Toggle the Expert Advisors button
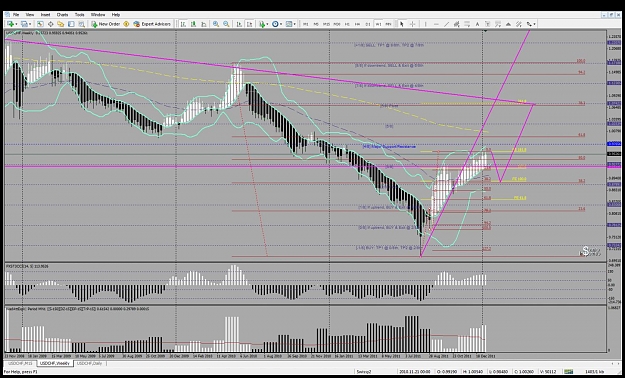 (152, 24)
